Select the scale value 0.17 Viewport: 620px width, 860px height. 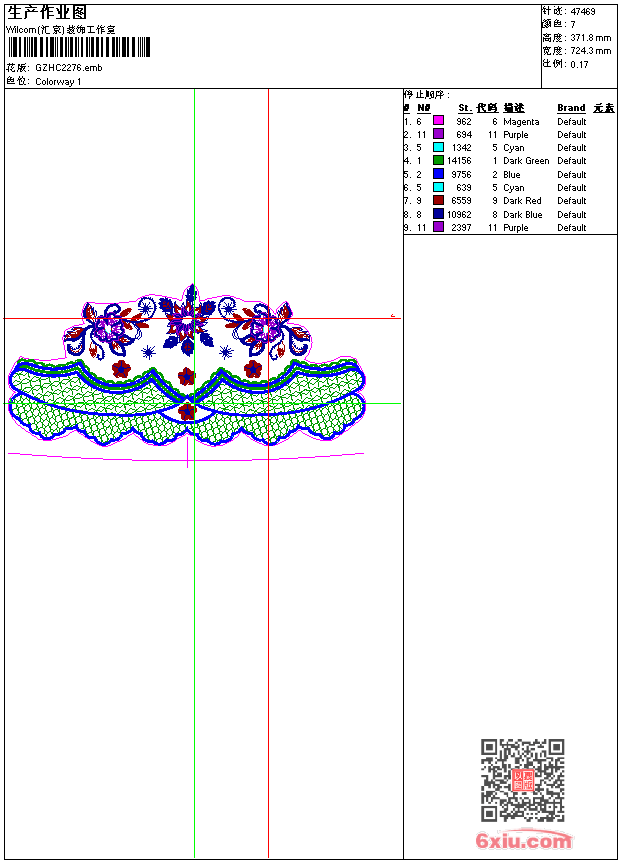coord(579,65)
